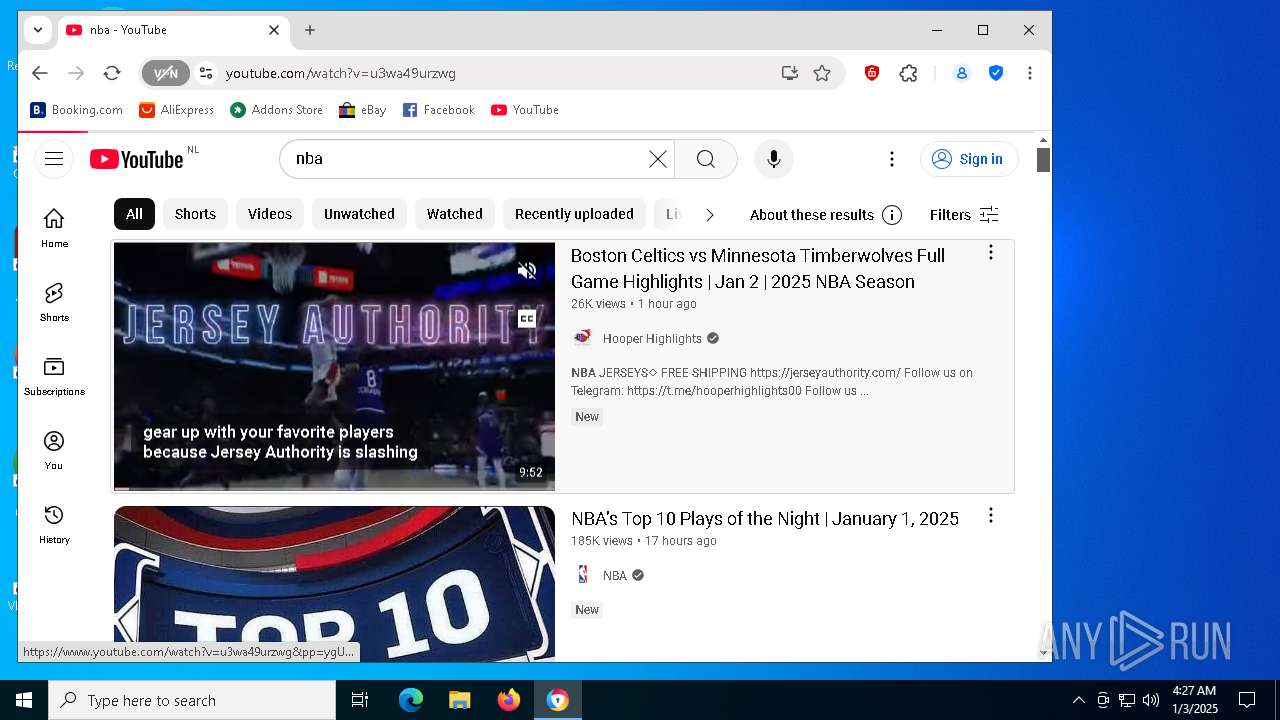Bookmark this page with the star
The image size is (1280, 720).
[x=822, y=73]
